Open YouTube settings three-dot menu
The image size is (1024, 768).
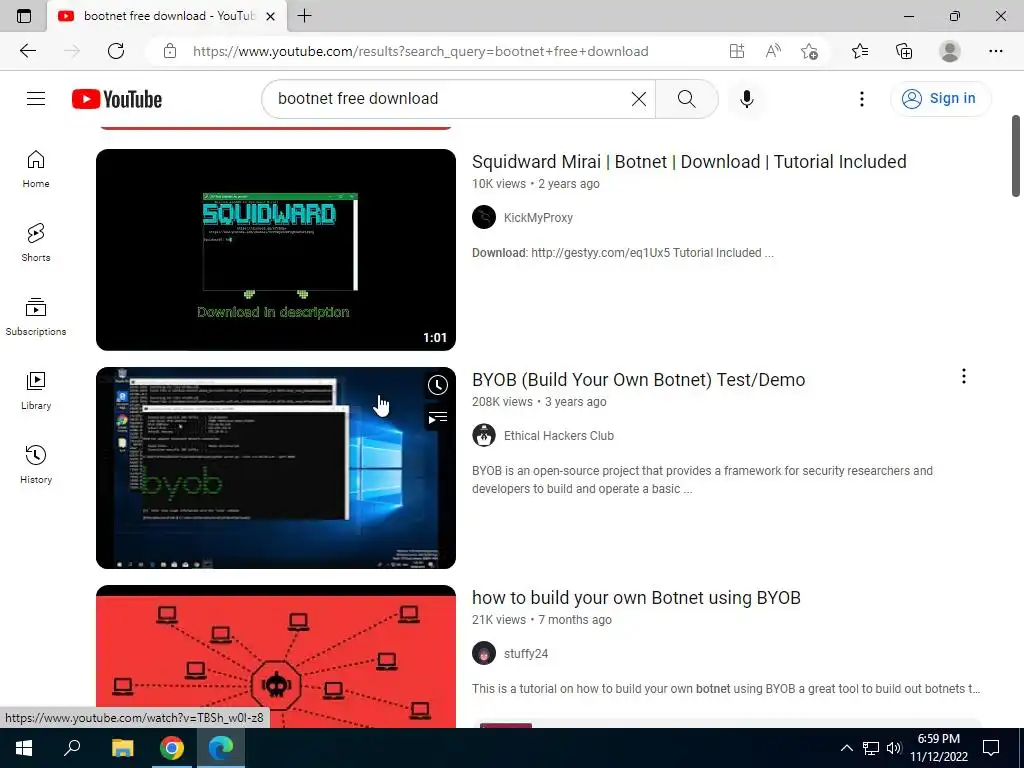pos(861,99)
